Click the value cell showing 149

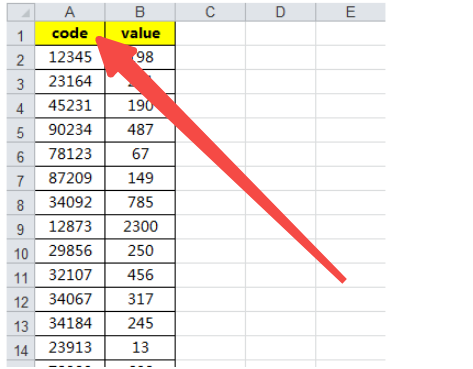pyautogui.click(x=140, y=179)
